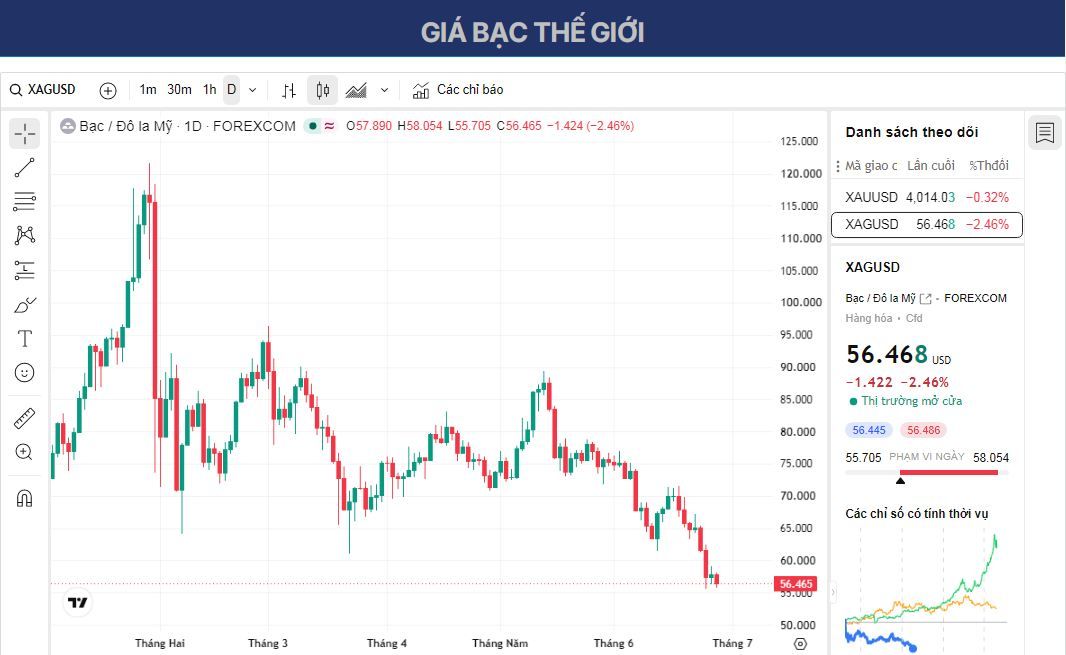Screen dimensions: 1066x655
Task: Click the TradingView logo on chart
Action: 78,602
